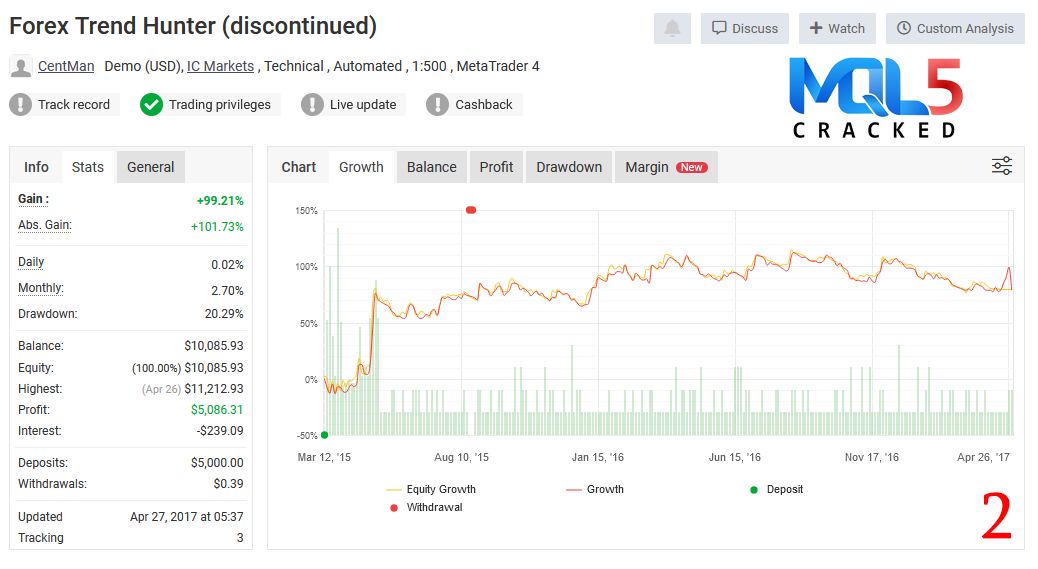The image size is (1038, 569).
Task: Click the Forex Trend Hunter title
Action: point(193,26)
